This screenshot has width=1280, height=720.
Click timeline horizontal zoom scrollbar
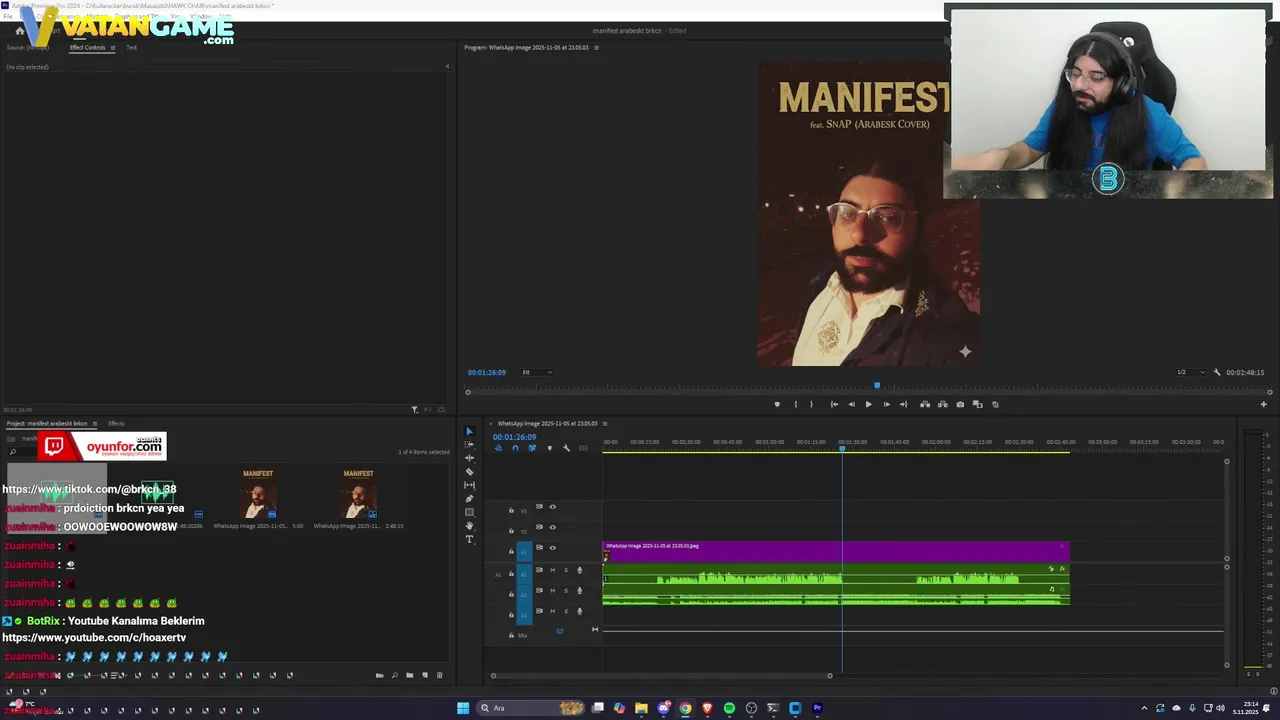tap(661, 676)
